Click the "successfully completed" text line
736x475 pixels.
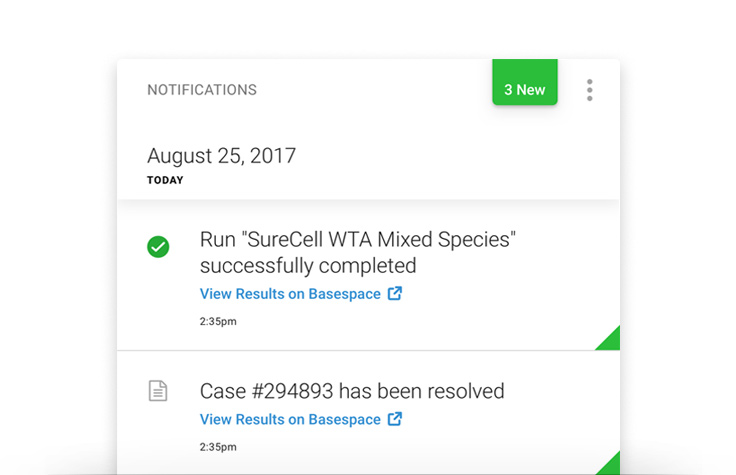[x=308, y=266]
